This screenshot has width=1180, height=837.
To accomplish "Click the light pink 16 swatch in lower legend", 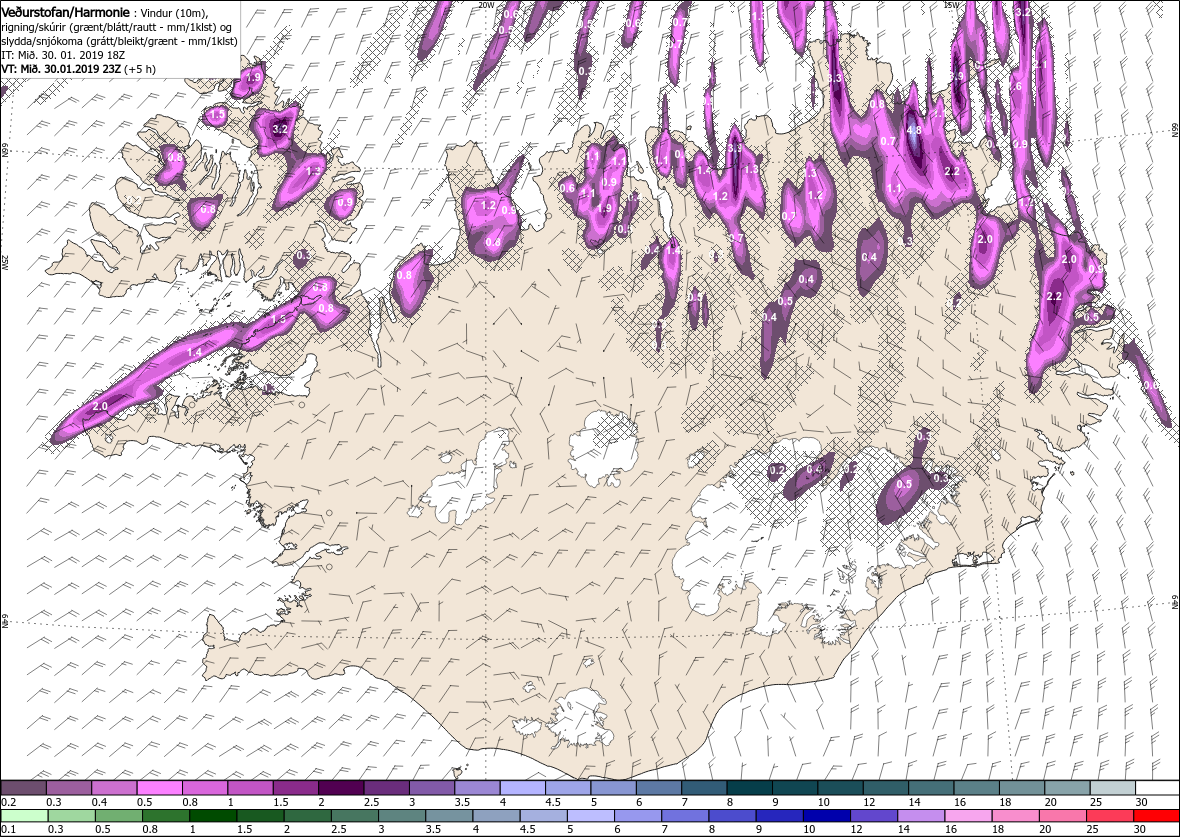I will tap(967, 816).
